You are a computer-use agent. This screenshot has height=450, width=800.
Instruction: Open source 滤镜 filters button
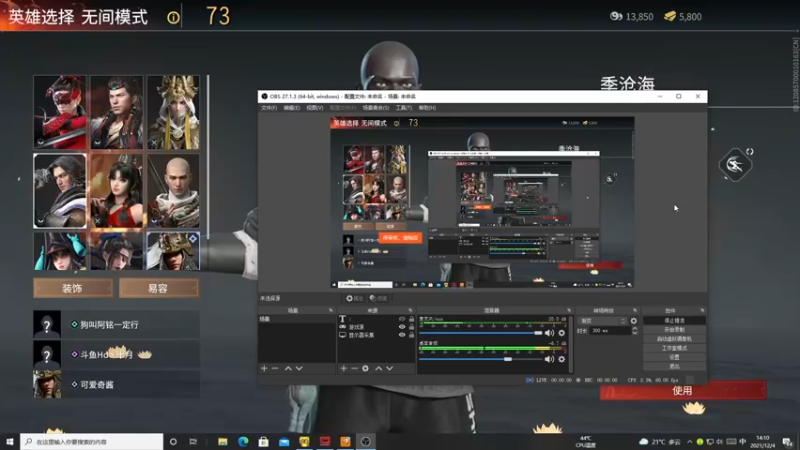379,298
